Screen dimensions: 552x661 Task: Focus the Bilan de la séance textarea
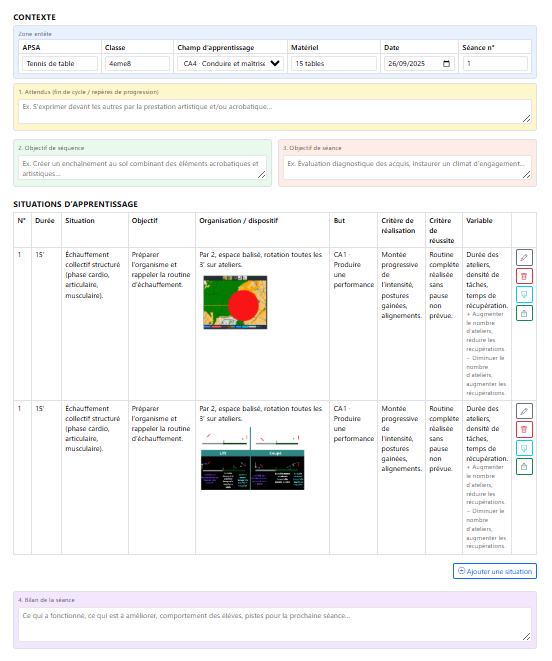[275, 625]
